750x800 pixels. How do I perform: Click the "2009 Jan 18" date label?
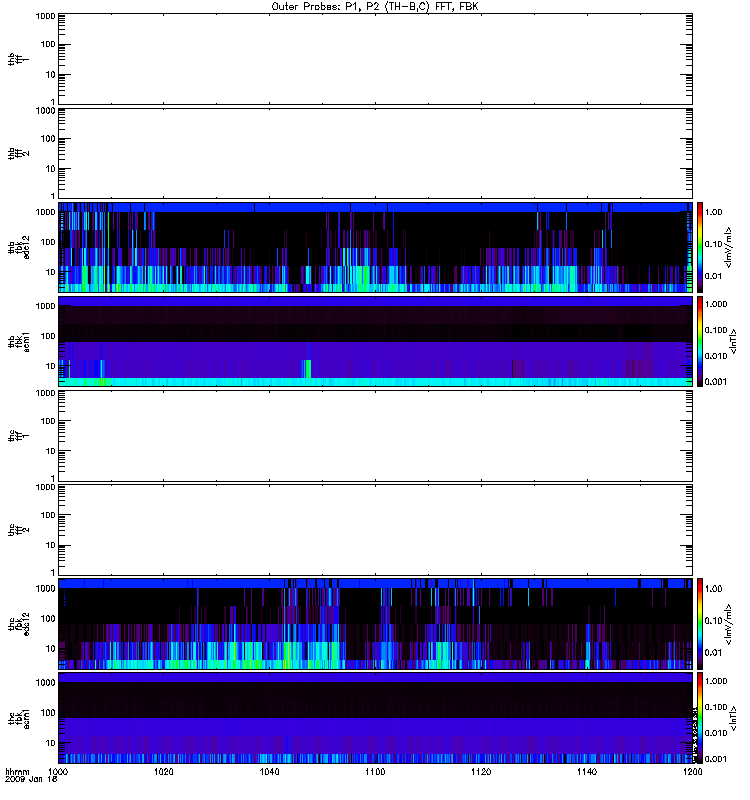pos(31,780)
